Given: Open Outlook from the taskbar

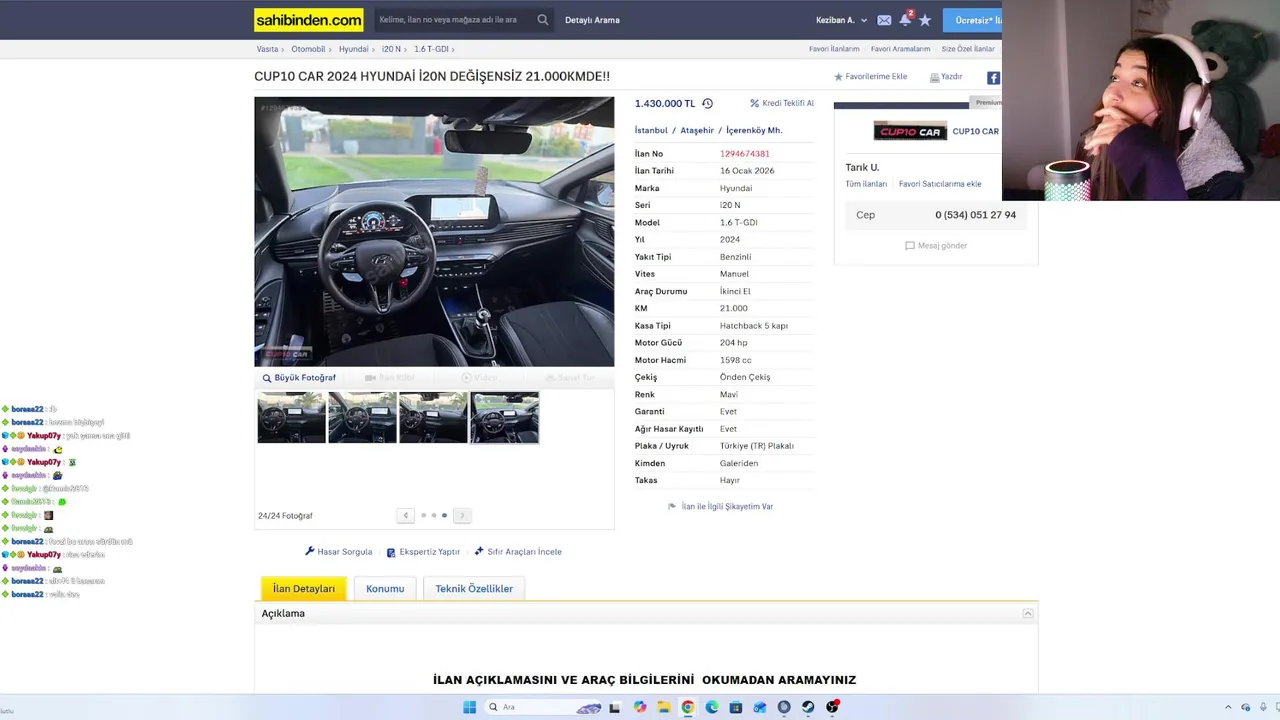Looking at the screenshot, I should [x=760, y=707].
